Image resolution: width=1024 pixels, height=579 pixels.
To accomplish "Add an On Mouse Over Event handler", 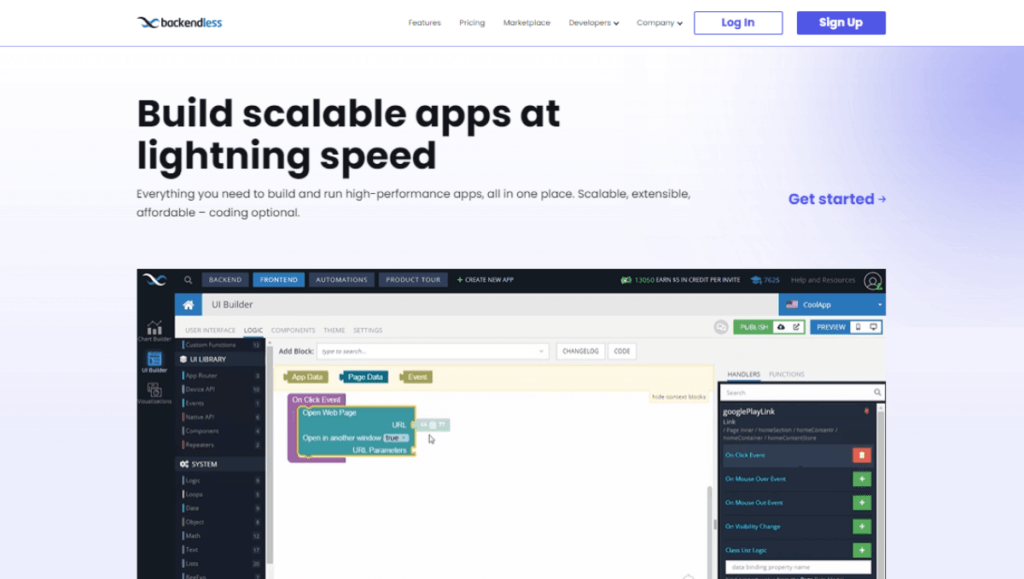I will point(861,479).
